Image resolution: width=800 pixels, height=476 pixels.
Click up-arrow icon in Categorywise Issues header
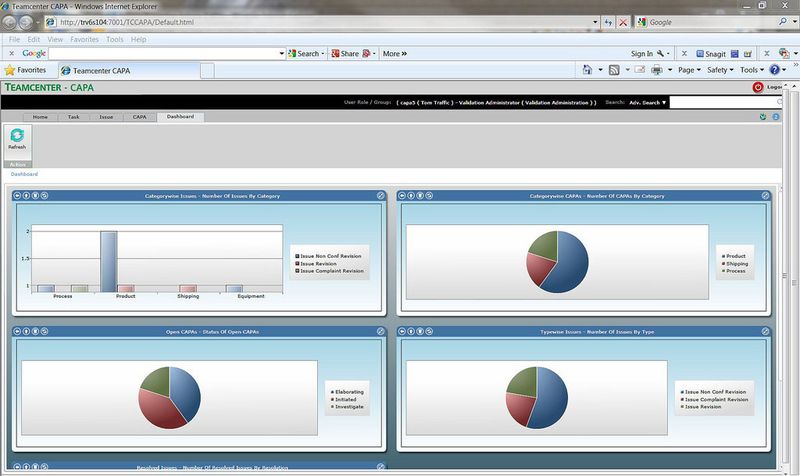click(26, 195)
